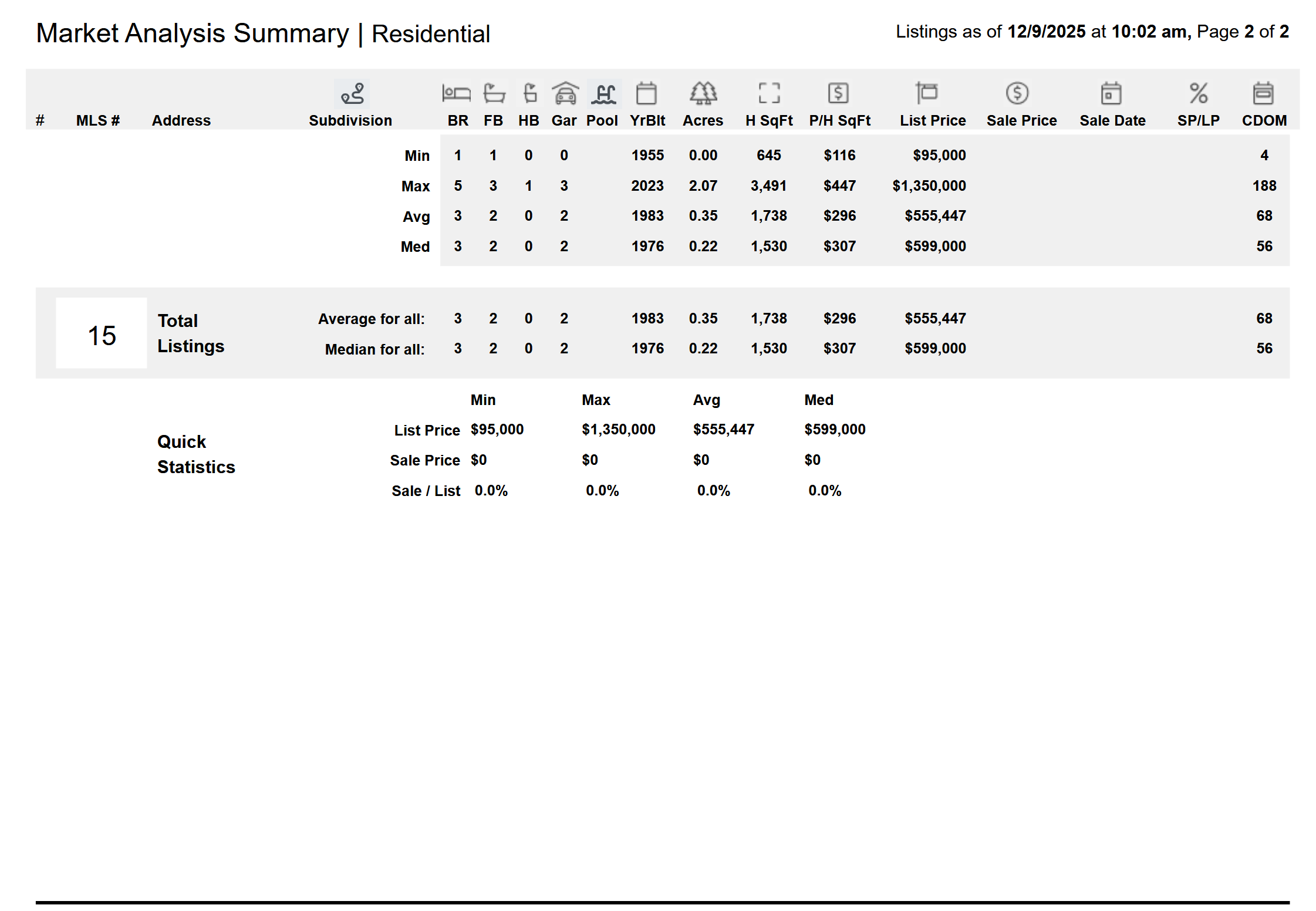Click the Sale Price dollar-circle icon
Image resolution: width=1316 pixels, height=911 pixels.
(x=1017, y=93)
